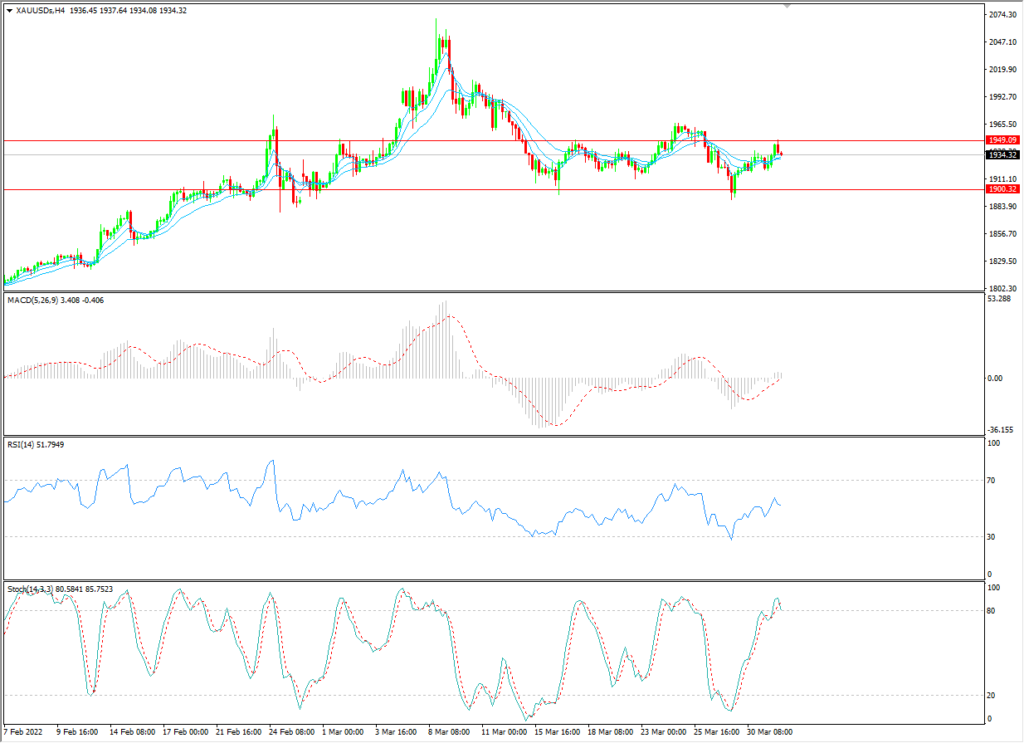Screen dimensions: 1024x743
Task: Click the MACD(5,26,9) indicator label
Action: pyautogui.click(x=33, y=300)
